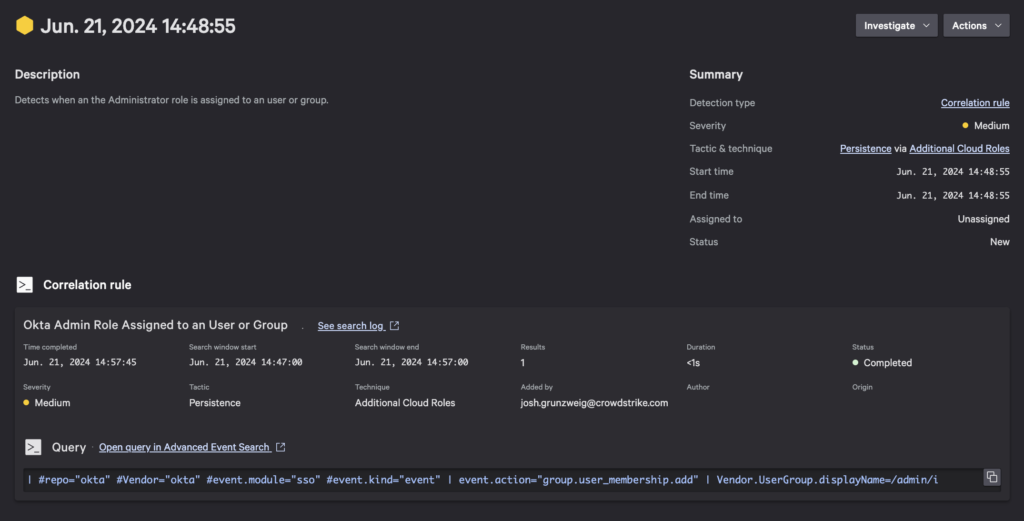
Task: Click the Query label
Action: tap(69, 447)
